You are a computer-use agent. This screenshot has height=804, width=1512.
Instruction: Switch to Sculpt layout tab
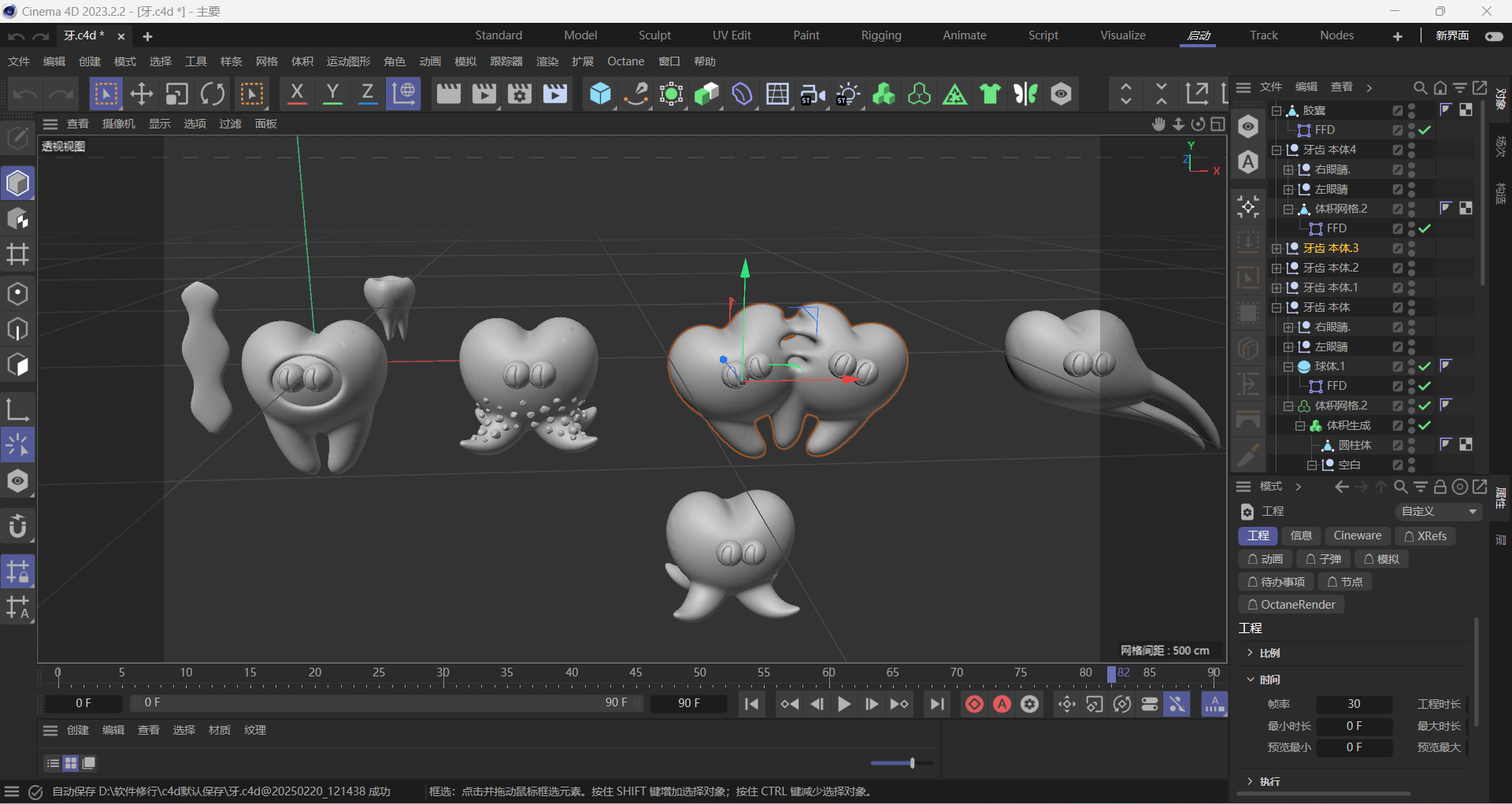(654, 35)
